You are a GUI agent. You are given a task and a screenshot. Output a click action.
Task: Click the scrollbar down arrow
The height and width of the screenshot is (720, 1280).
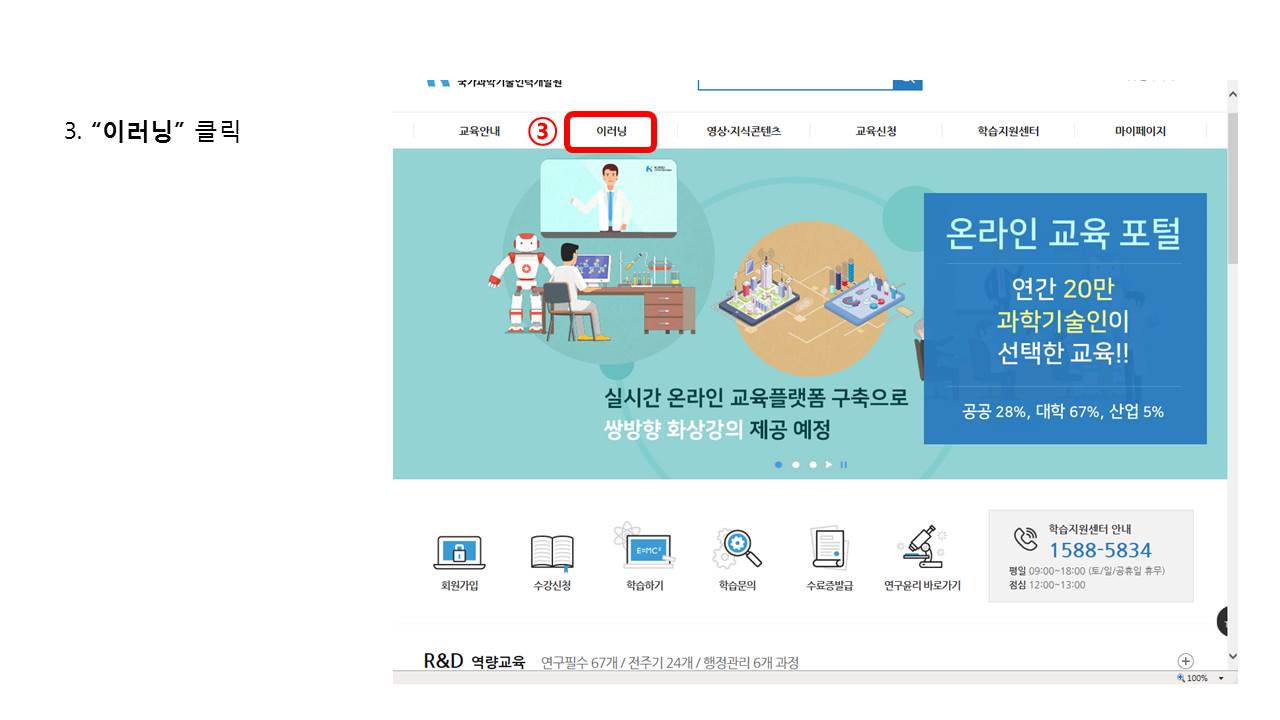(x=1232, y=657)
